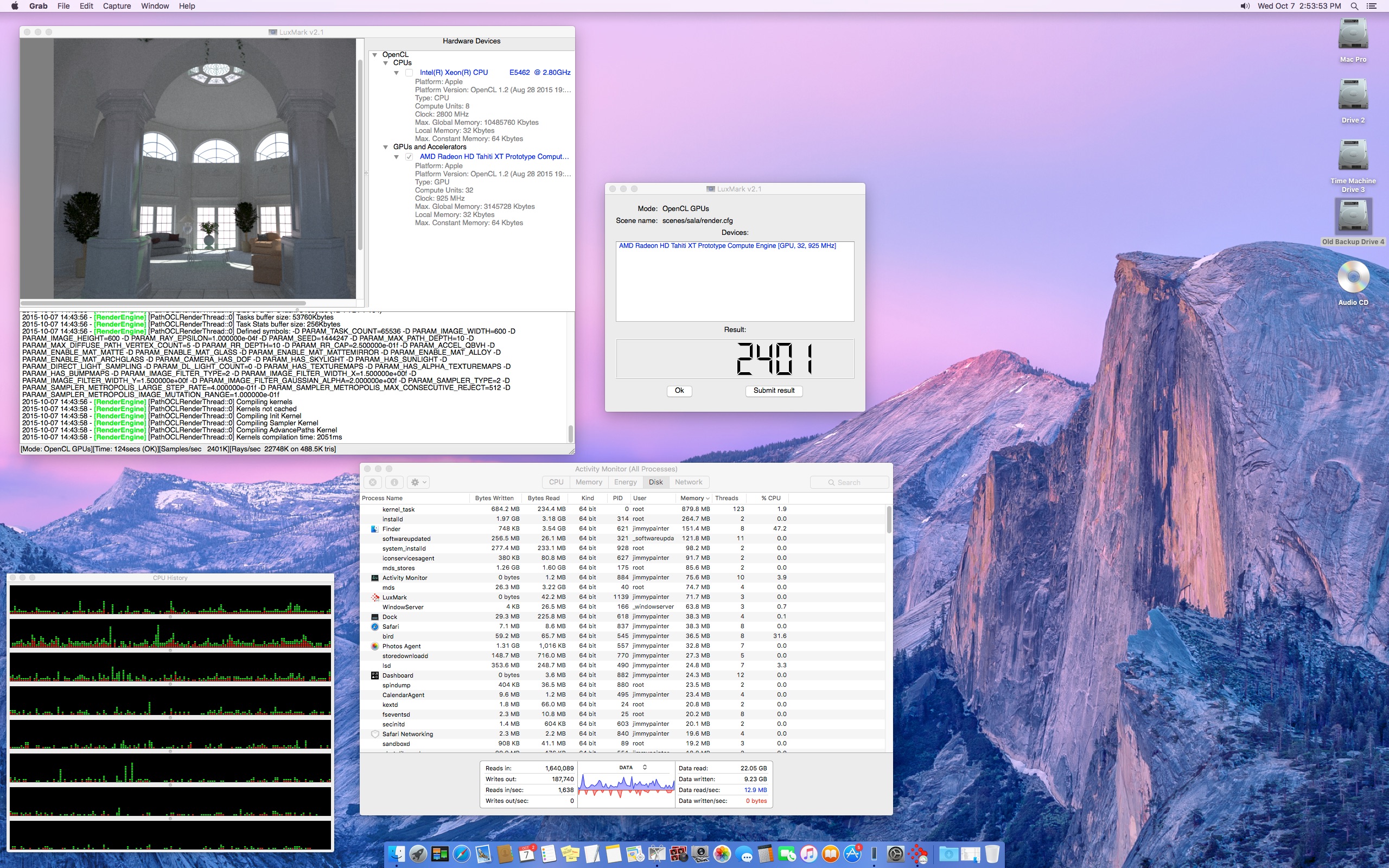Image resolution: width=1389 pixels, height=868 pixels.
Task: Open the gear action dropdown in Activity Monitor
Action: [x=419, y=482]
